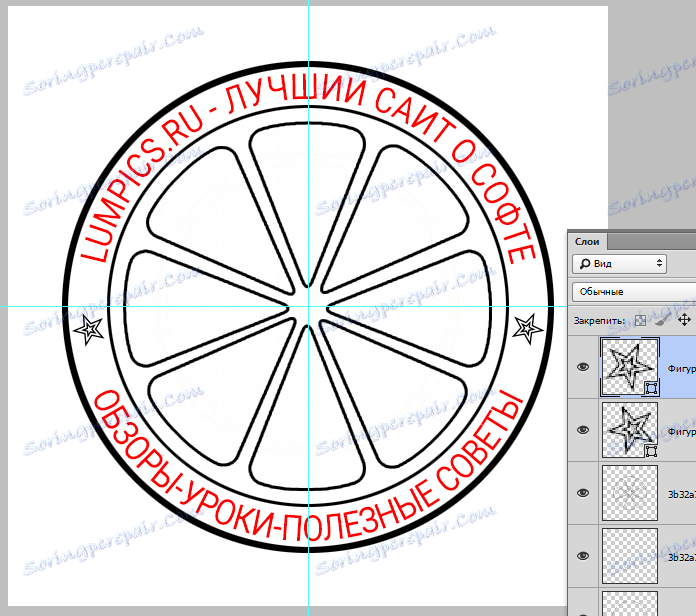Click the right star shape on canvas
696x616 pixels.
pos(527,329)
